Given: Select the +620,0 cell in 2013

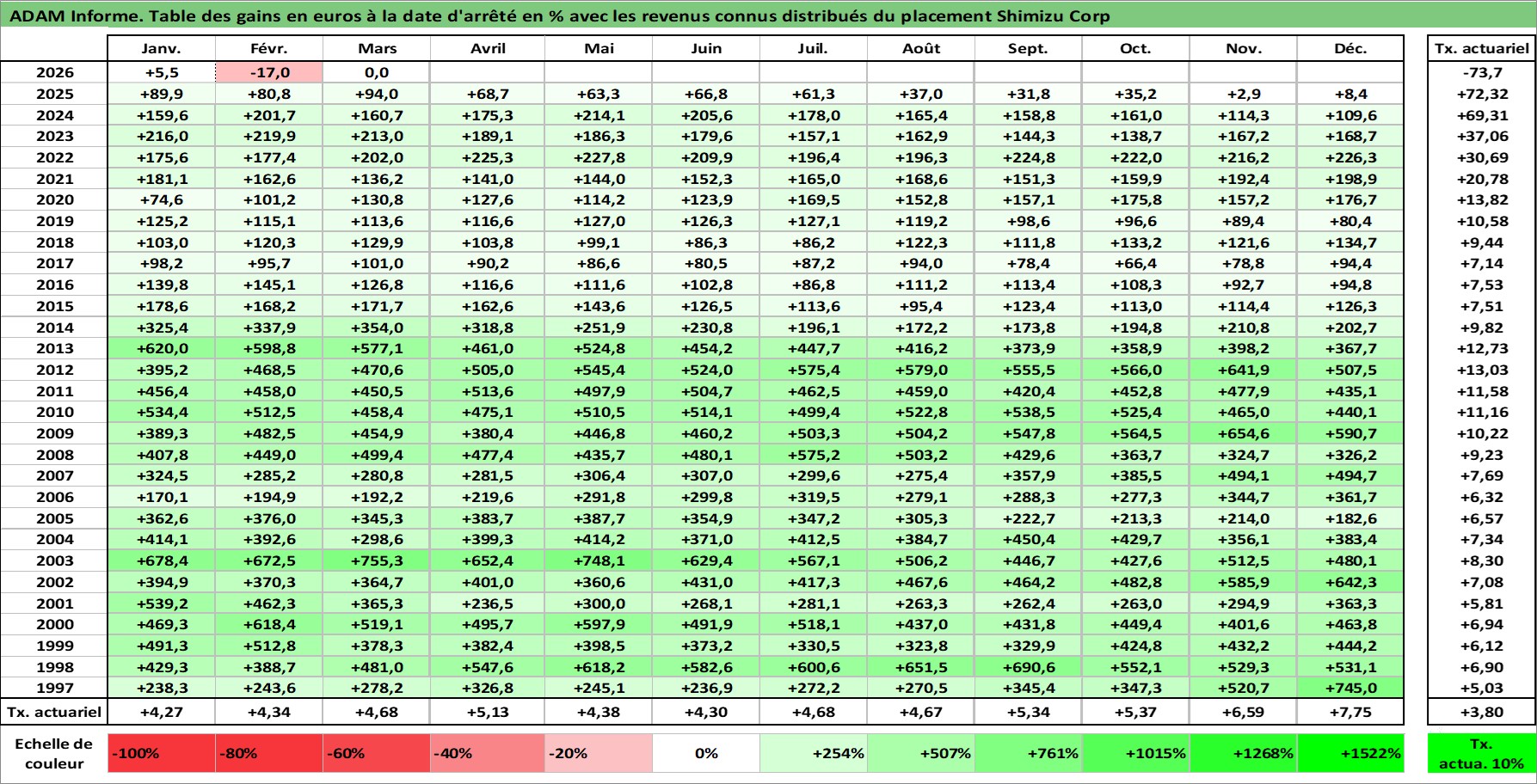Looking at the screenshot, I should click(162, 348).
